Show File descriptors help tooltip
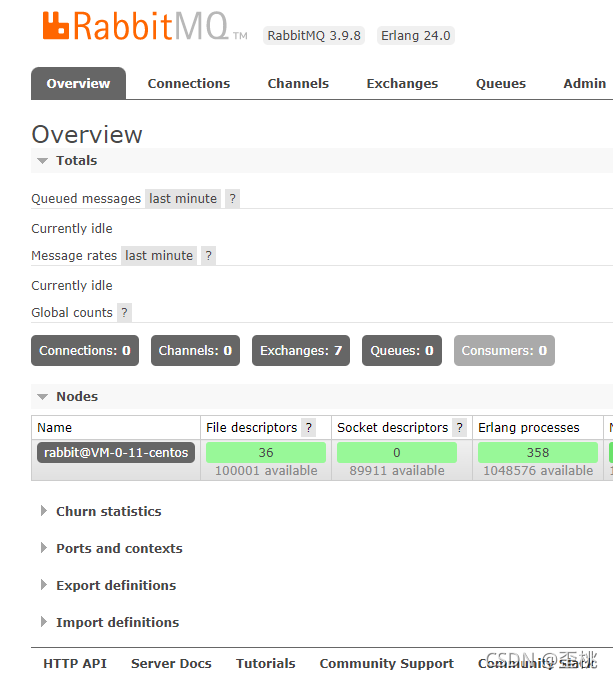This screenshot has width=613, height=678. coord(309,428)
